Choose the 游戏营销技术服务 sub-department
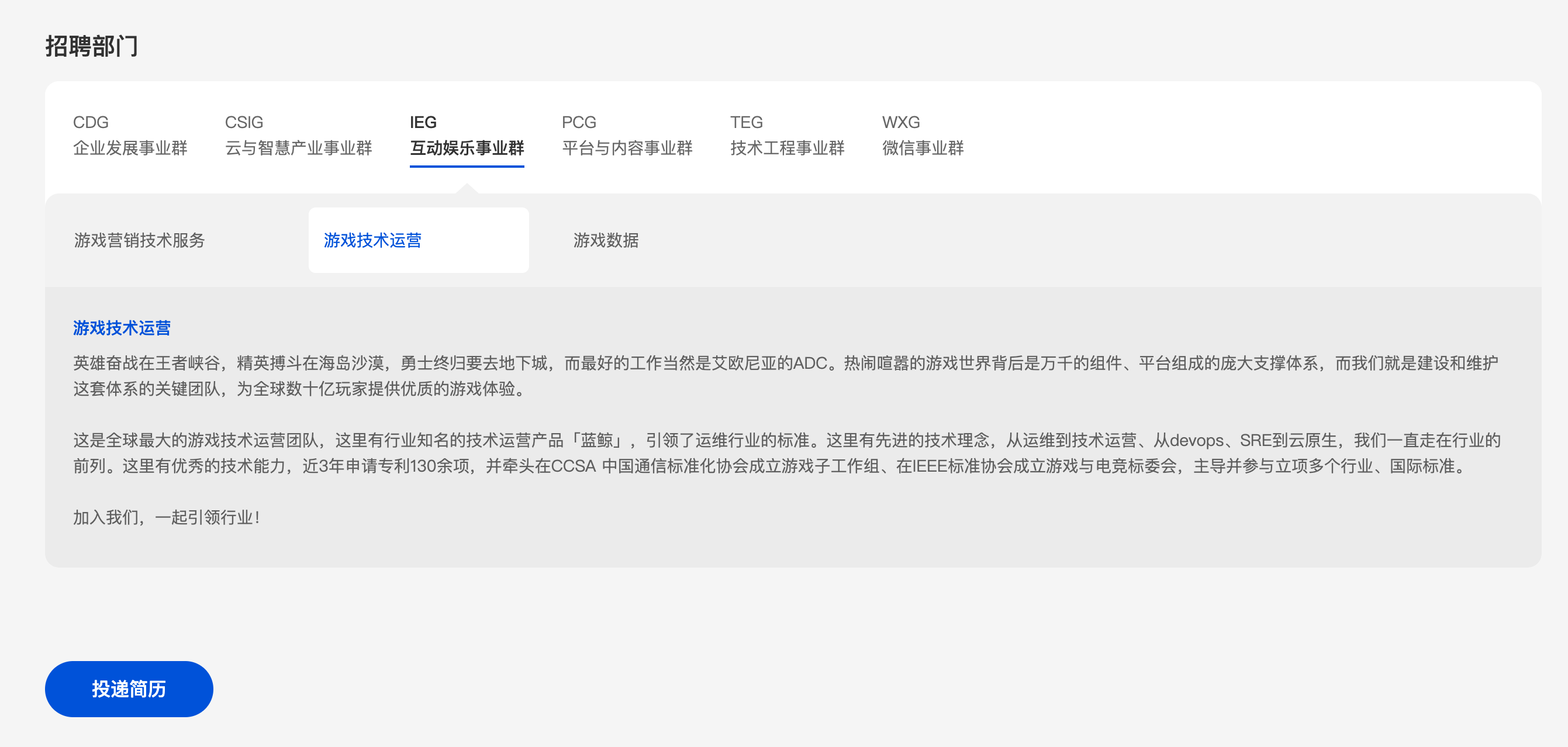The width and height of the screenshot is (1568, 747). click(x=139, y=240)
